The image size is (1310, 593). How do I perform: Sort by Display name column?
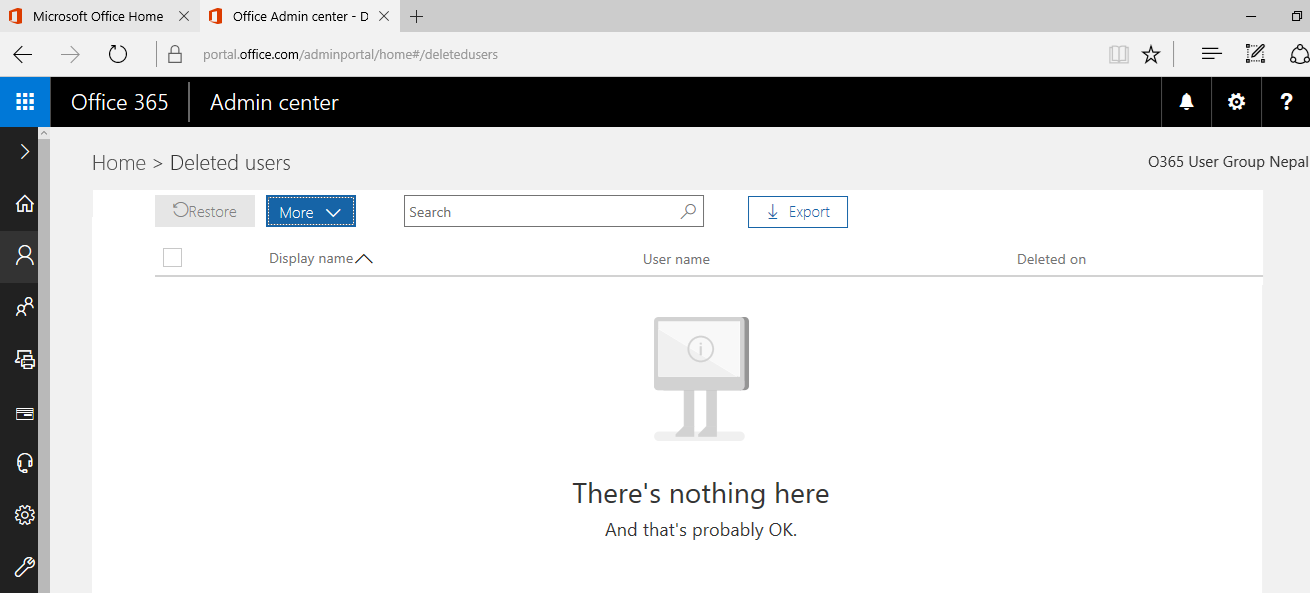coord(311,258)
